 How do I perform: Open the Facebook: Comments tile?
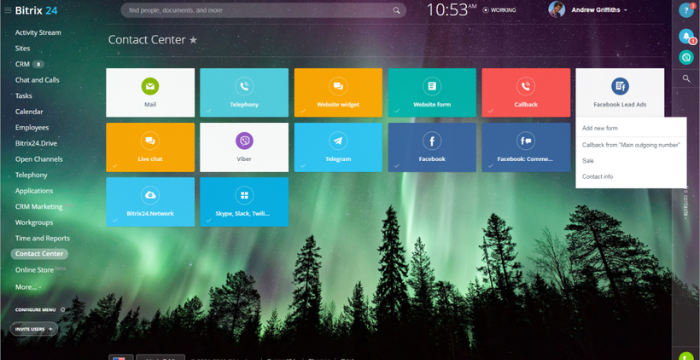(x=526, y=147)
